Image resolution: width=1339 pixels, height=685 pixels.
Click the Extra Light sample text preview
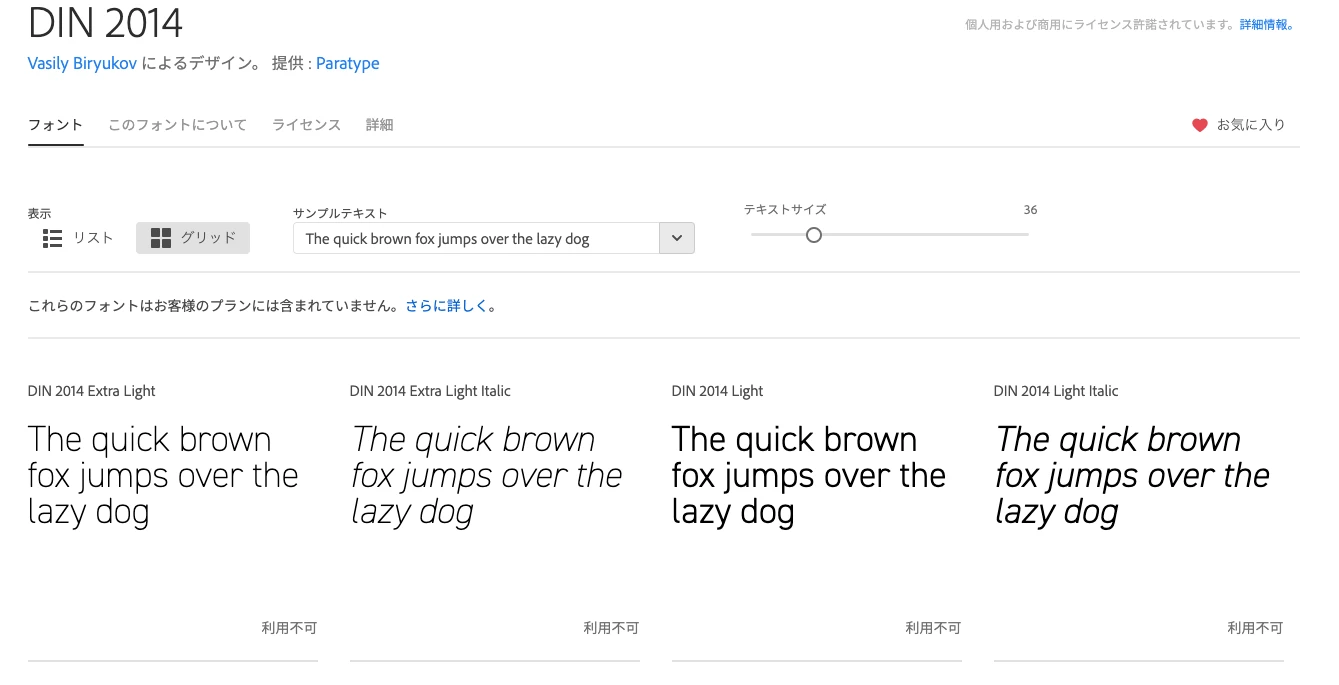coord(163,475)
